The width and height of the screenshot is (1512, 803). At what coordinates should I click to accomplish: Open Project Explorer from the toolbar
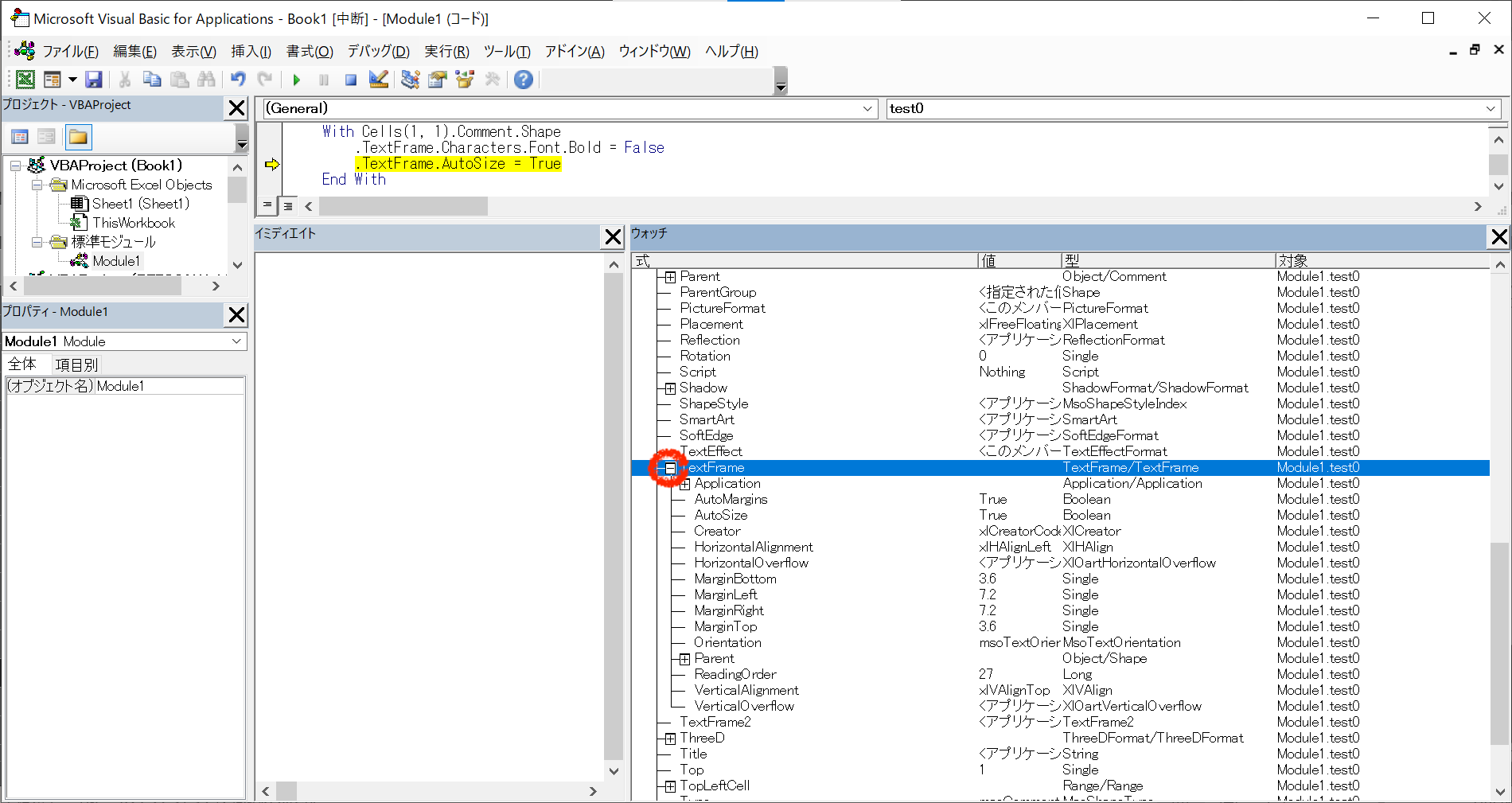point(411,79)
